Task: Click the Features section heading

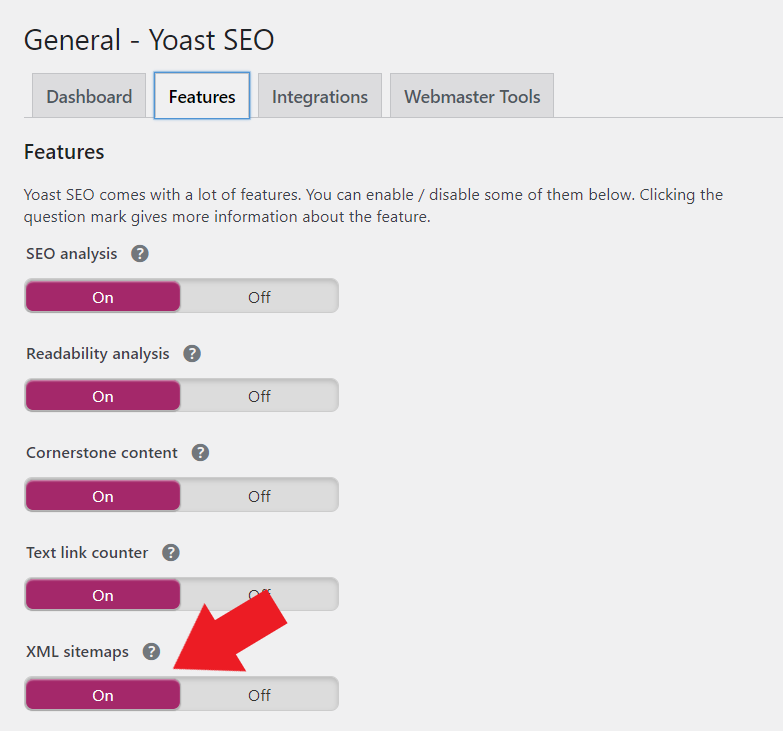Action: pyautogui.click(x=64, y=152)
